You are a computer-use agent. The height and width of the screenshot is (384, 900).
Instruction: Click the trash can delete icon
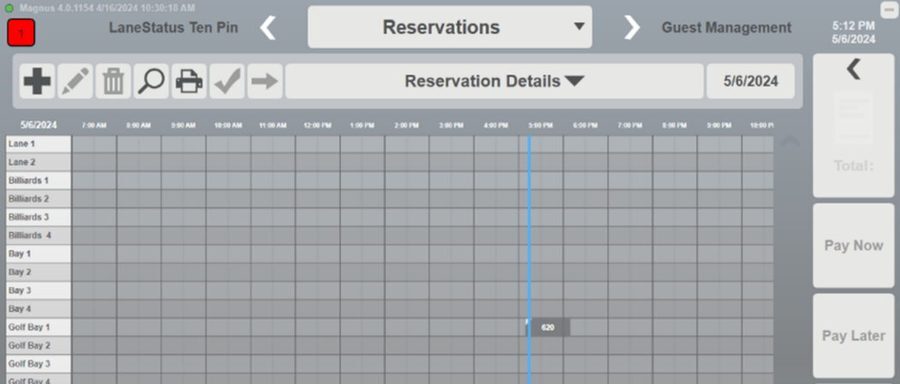(x=113, y=81)
